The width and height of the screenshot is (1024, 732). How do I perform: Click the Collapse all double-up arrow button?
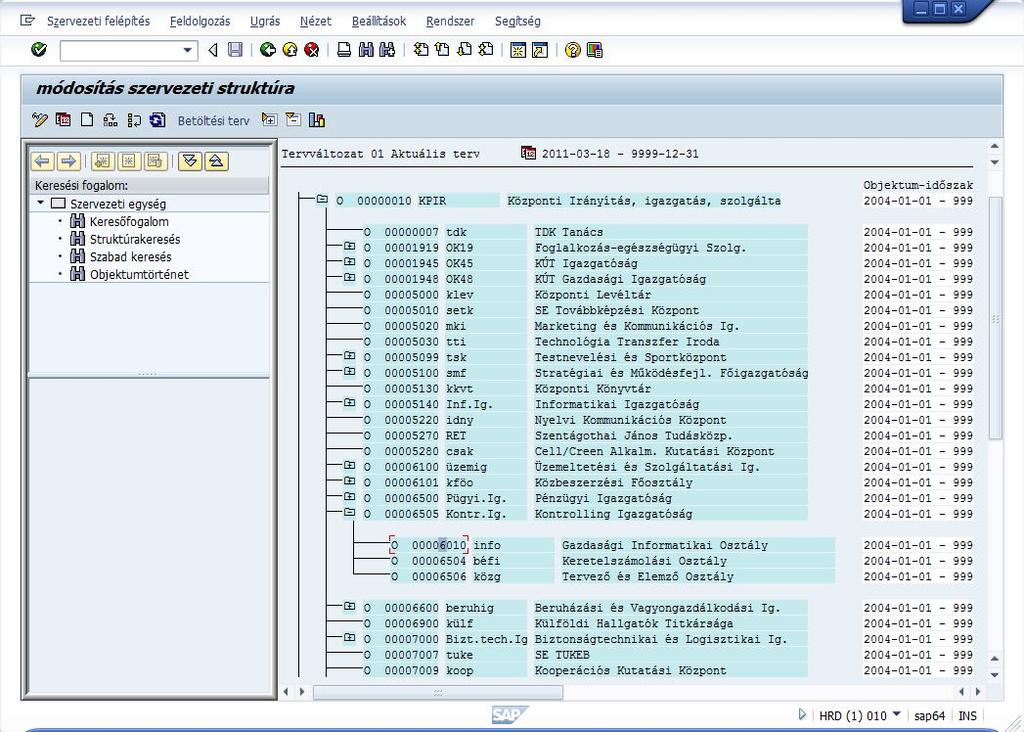pos(216,161)
